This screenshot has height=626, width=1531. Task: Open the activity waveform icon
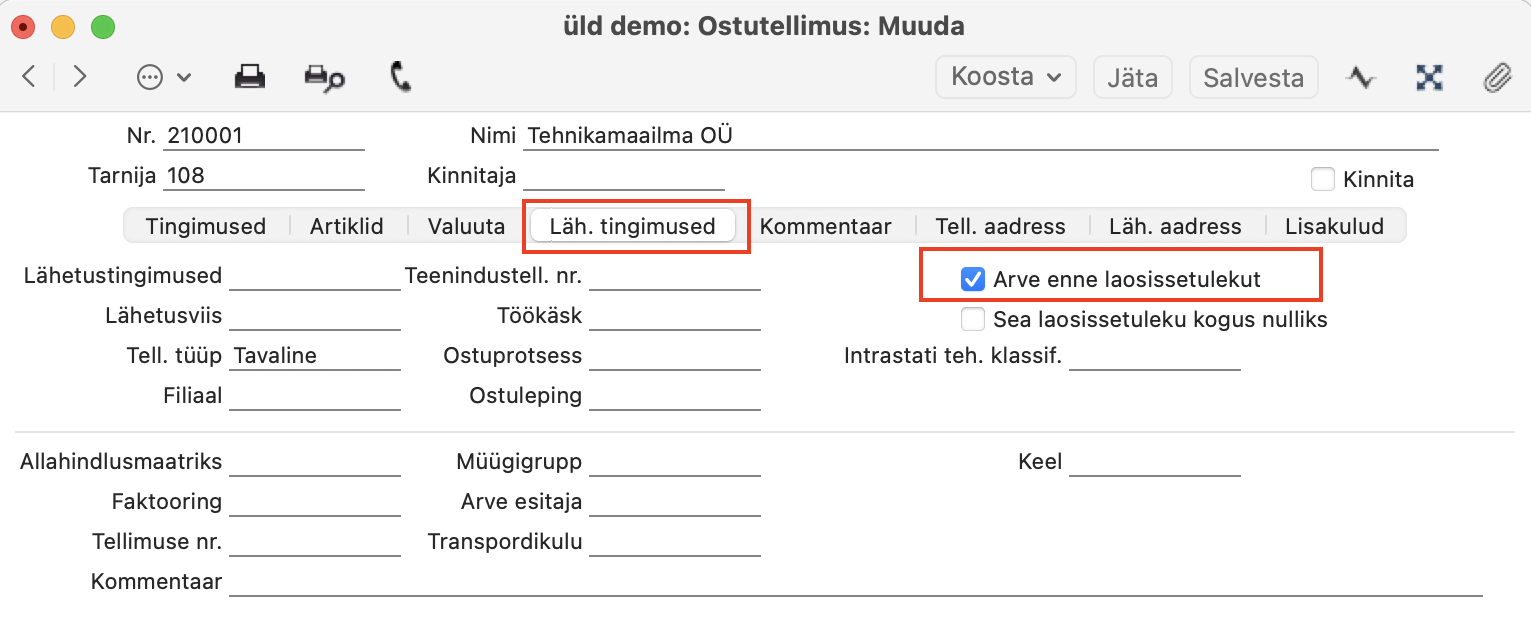tap(1360, 77)
